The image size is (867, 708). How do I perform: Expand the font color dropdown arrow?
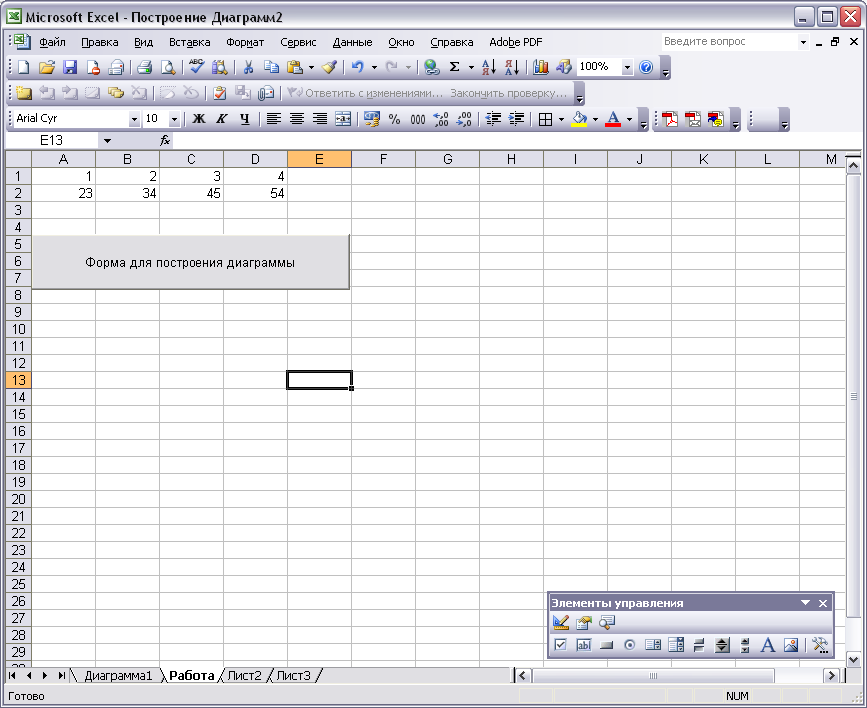(x=629, y=119)
